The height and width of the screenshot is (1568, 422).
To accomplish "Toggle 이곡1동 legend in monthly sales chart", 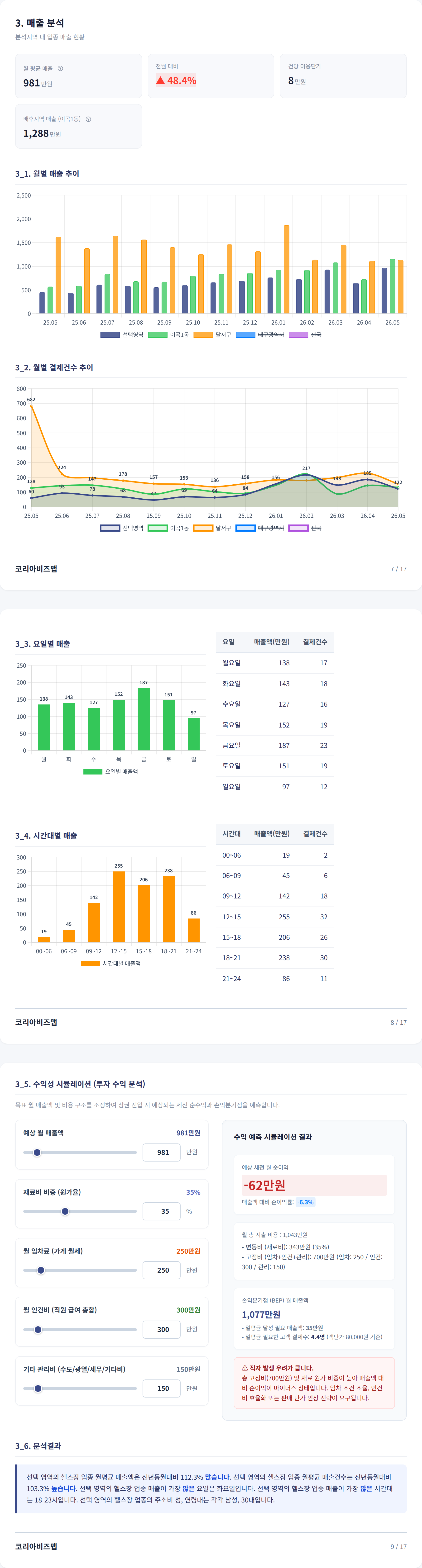I will pyautogui.click(x=169, y=335).
